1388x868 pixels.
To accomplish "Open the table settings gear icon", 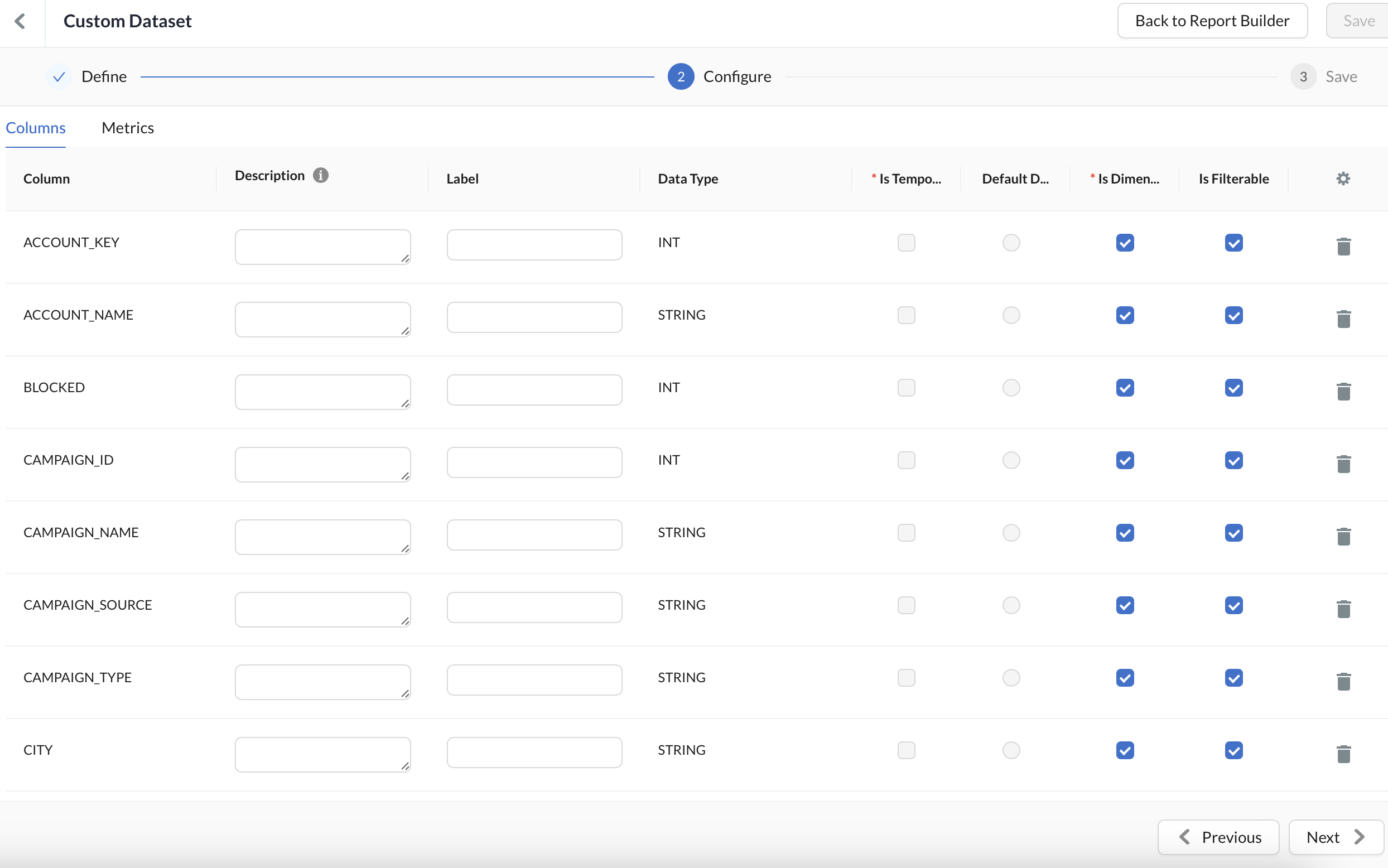I will pos(1343,179).
